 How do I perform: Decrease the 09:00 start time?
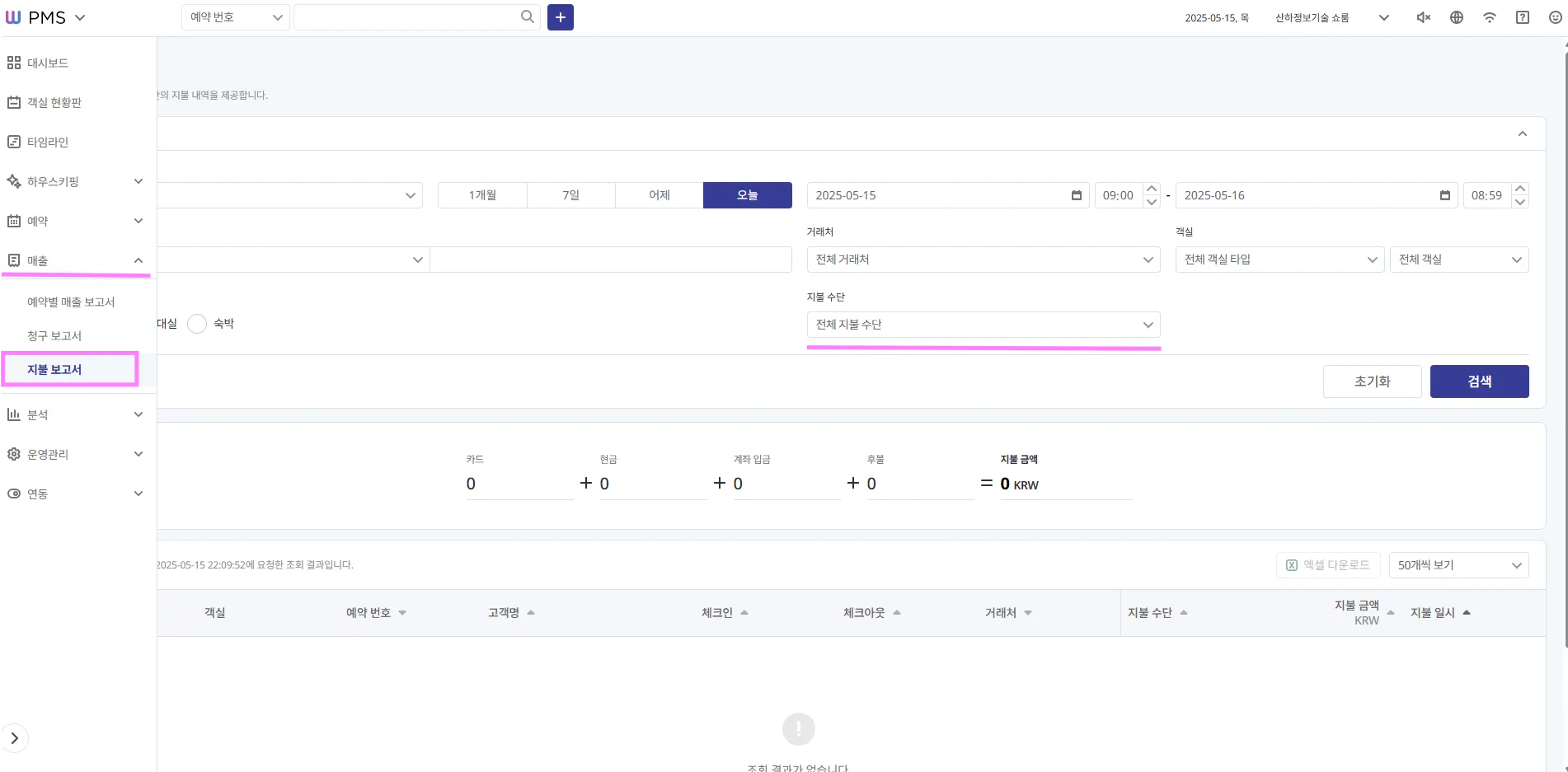pyautogui.click(x=1152, y=202)
